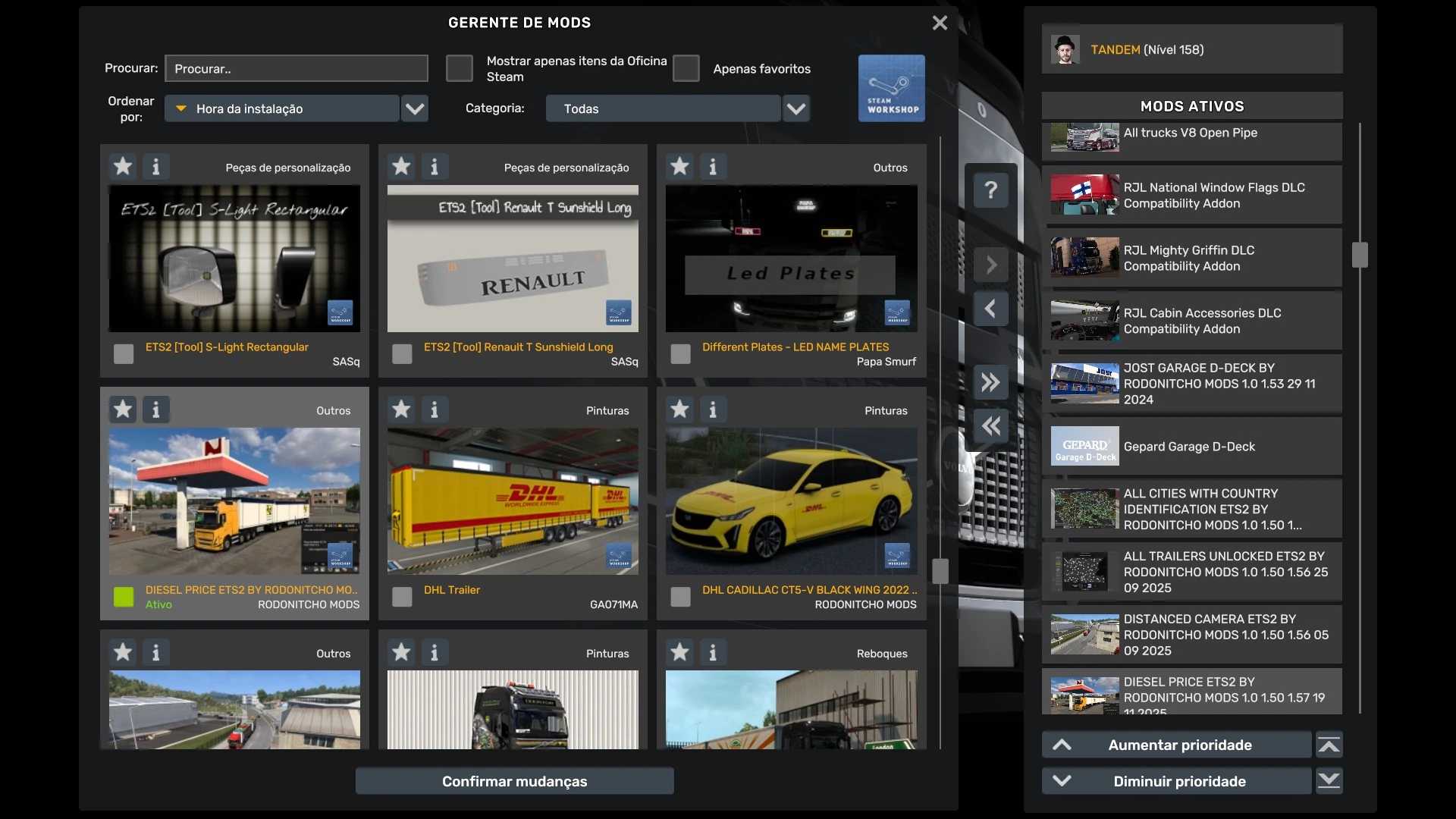Screen dimensions: 1456x819
Task: Open the Categoria 'Todas' dropdown
Action: coord(795,108)
